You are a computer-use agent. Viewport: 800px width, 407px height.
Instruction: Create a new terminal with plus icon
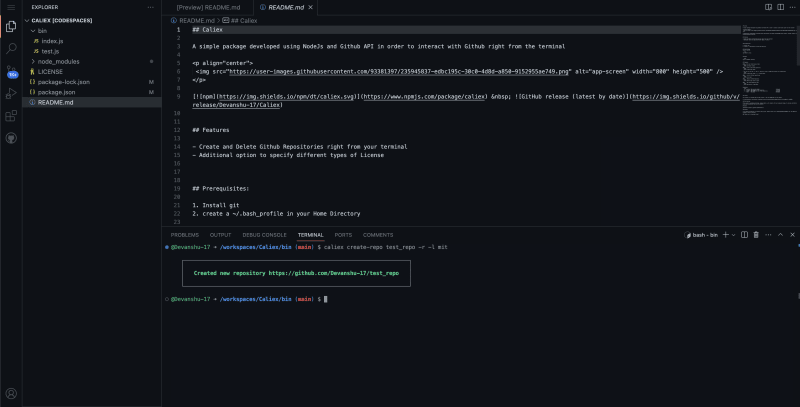click(726, 235)
